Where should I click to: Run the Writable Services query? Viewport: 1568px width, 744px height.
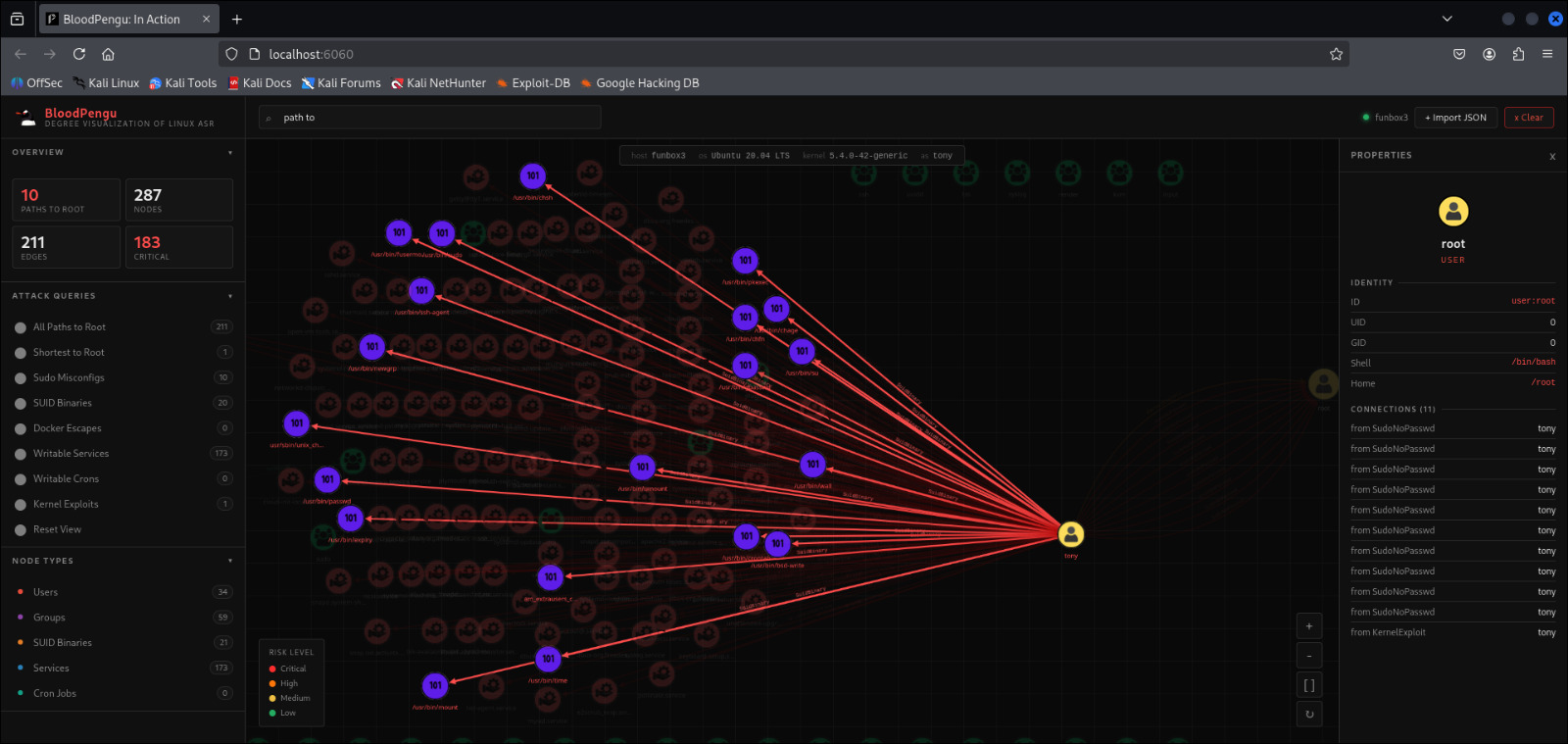[x=122, y=454]
